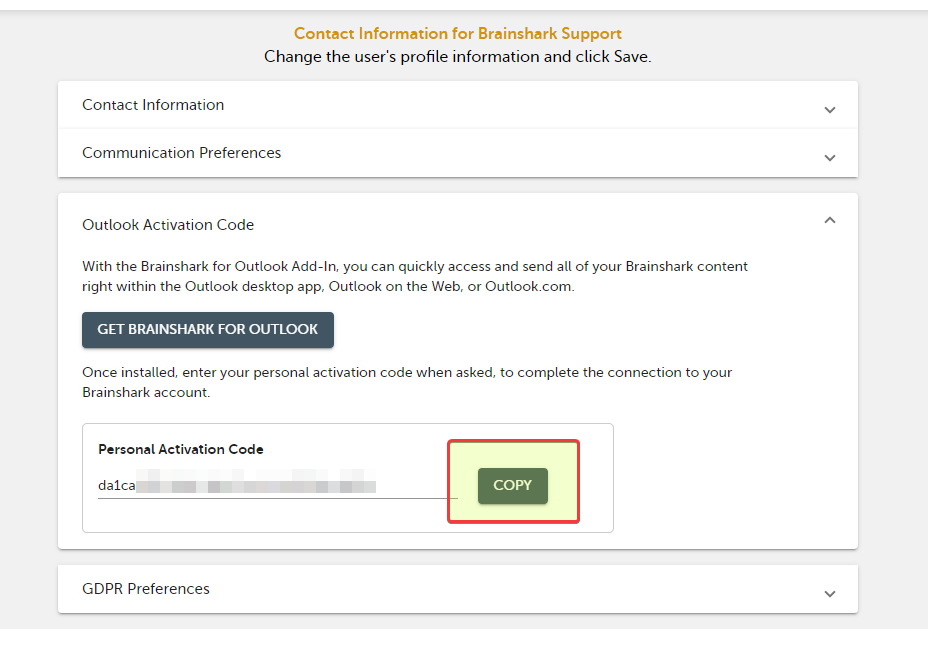Open the Contact Information section title

153,105
